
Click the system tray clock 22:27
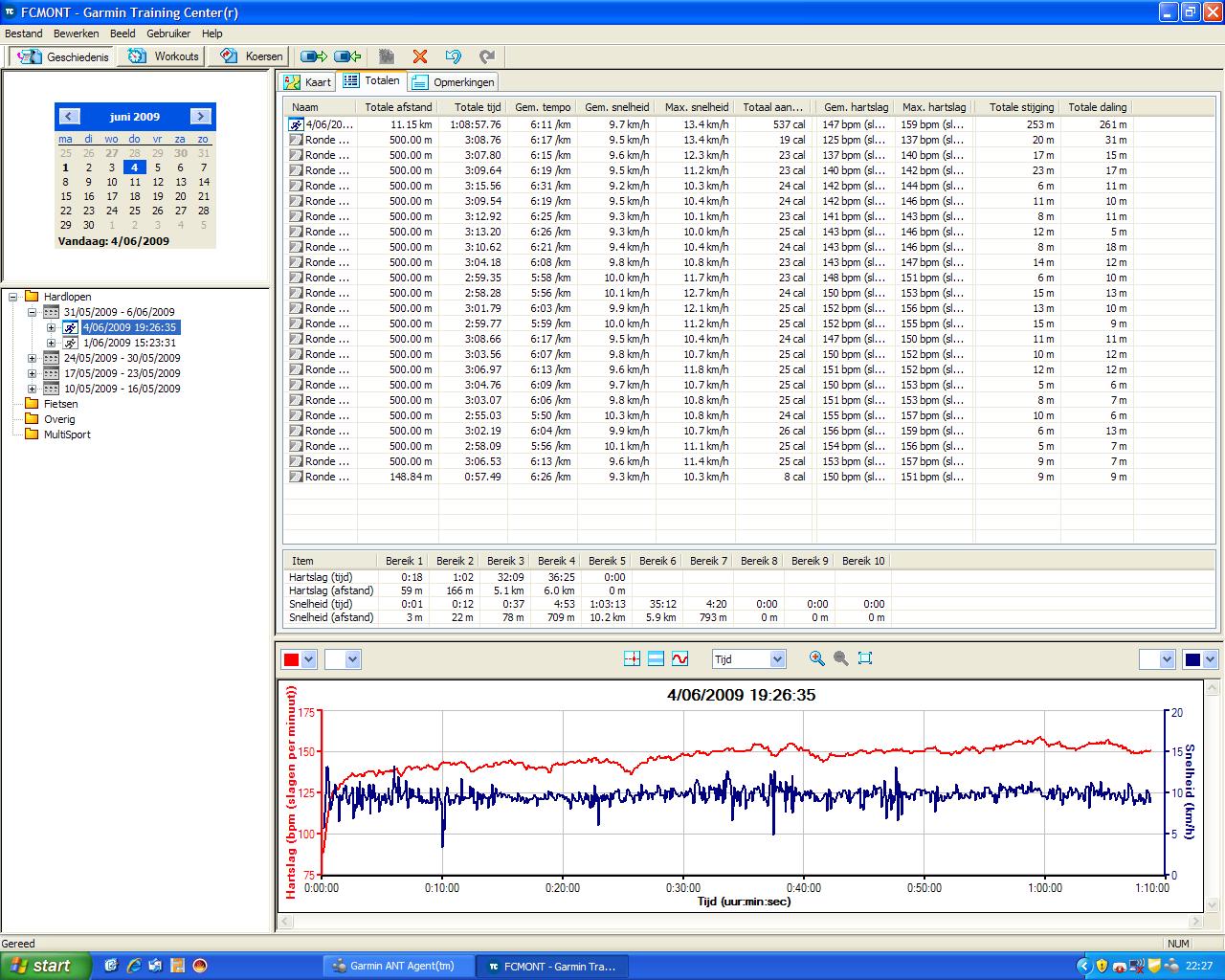1199,966
